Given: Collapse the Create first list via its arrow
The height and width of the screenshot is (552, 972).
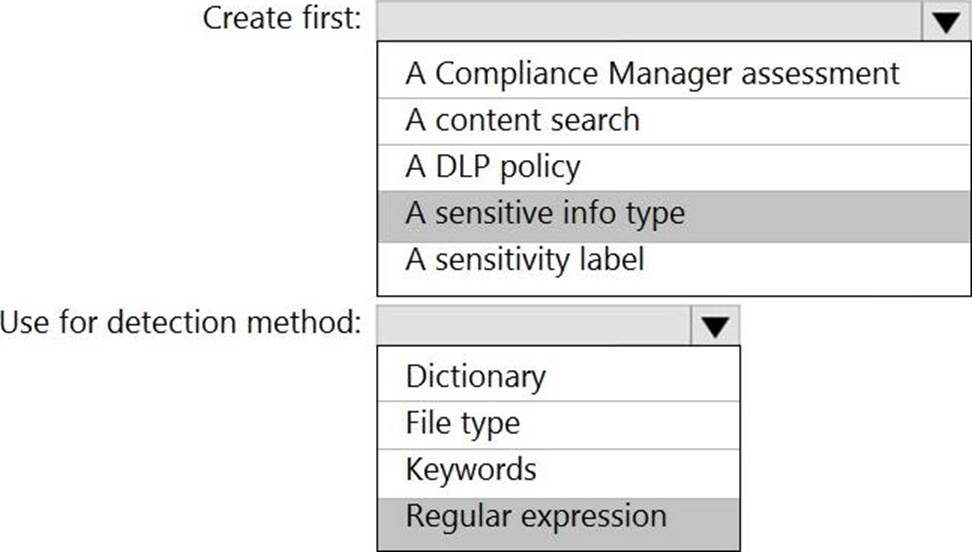Looking at the screenshot, I should tap(945, 21).
